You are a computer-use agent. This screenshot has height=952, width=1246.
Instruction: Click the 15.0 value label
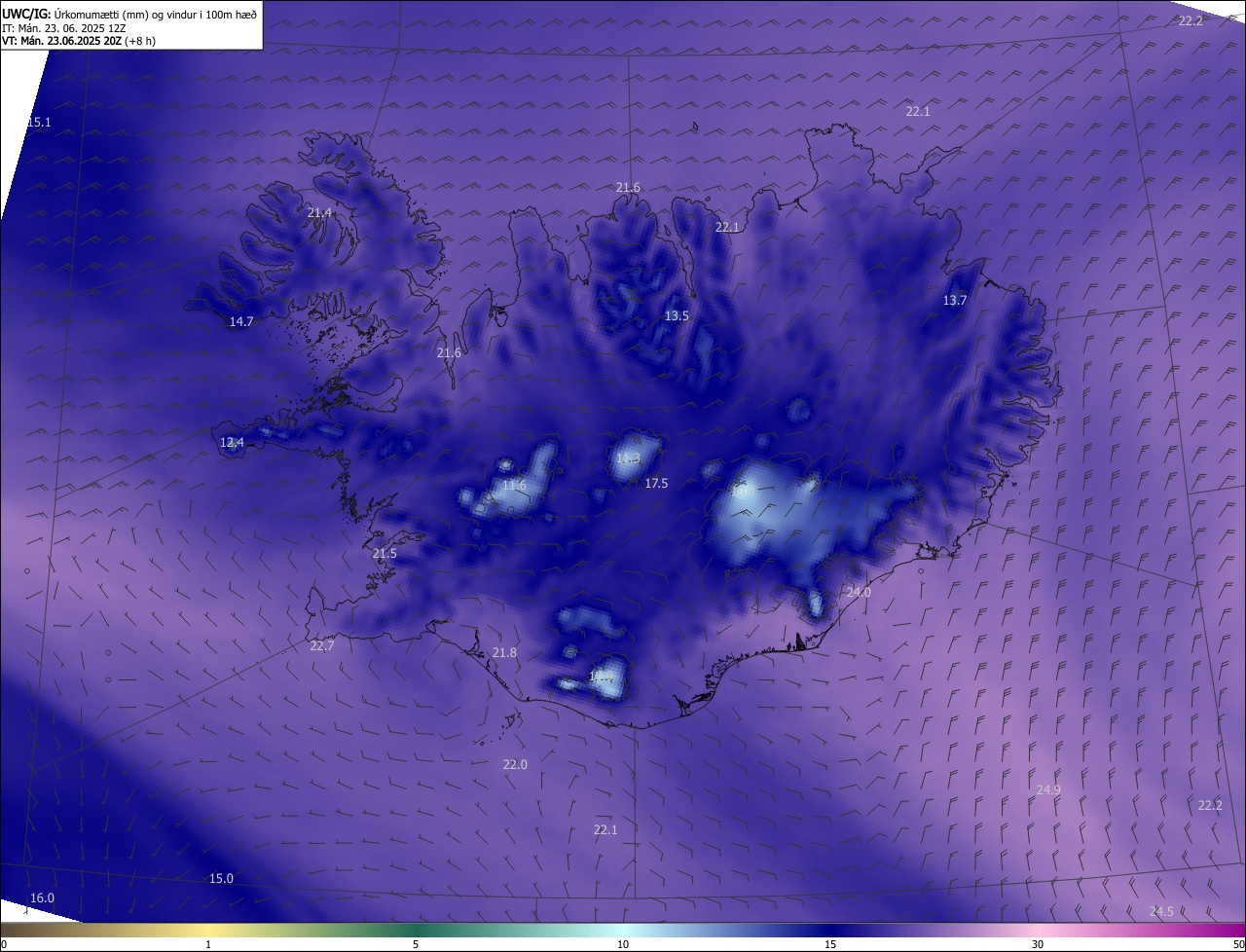coord(221,878)
